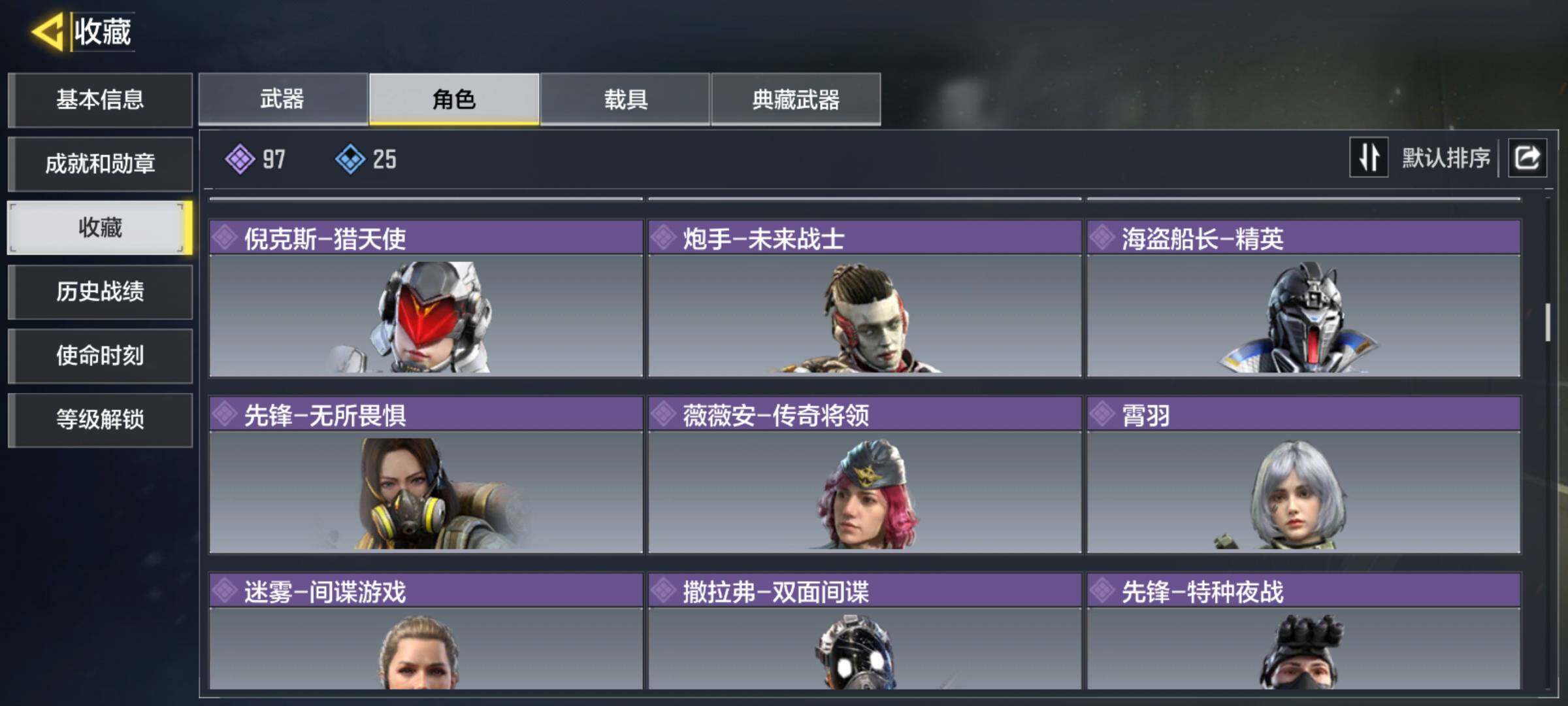Open 历史战绩 from the sidebar
This screenshot has width=1568, height=706.
100,292
